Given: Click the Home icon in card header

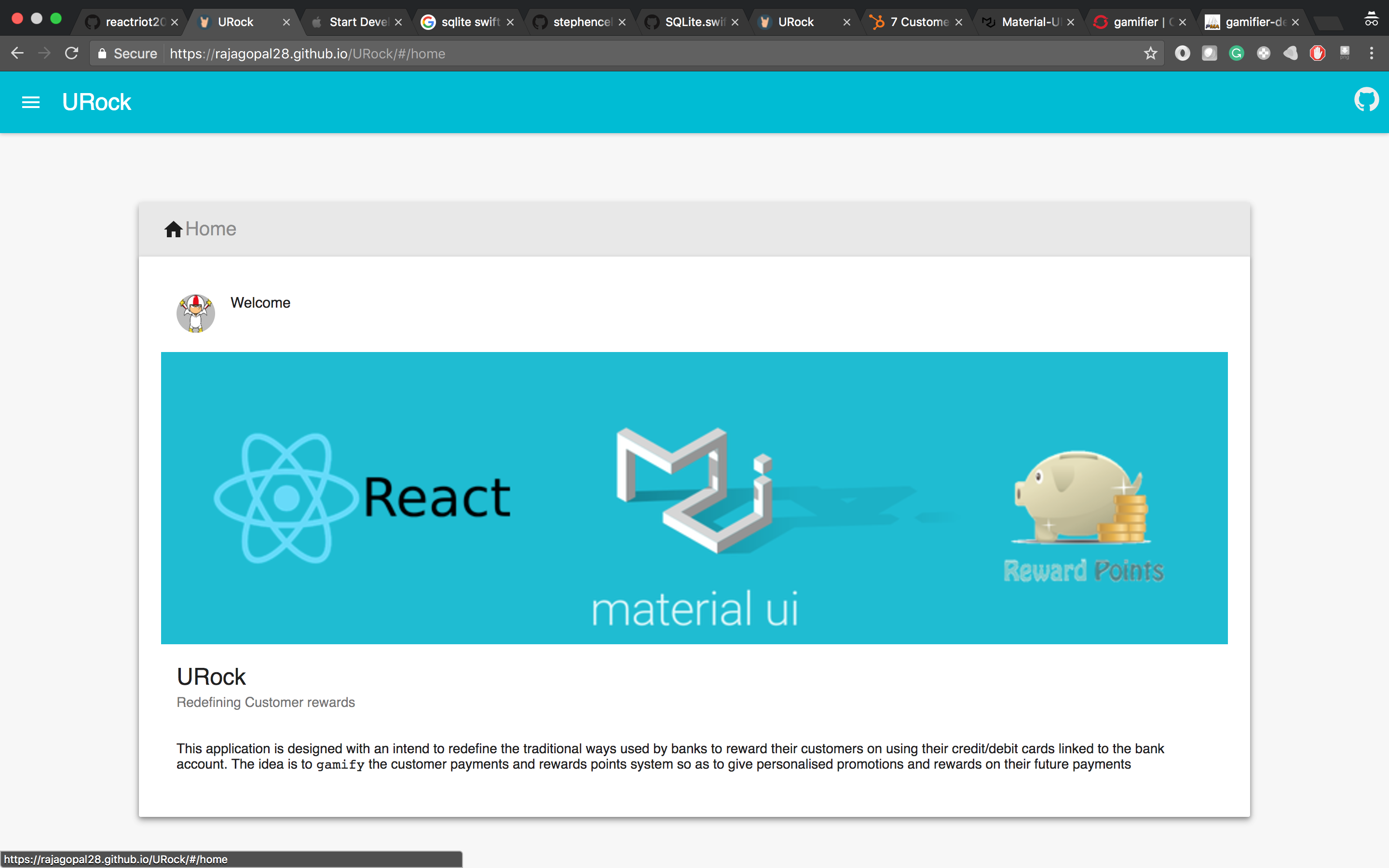Looking at the screenshot, I should (x=173, y=229).
